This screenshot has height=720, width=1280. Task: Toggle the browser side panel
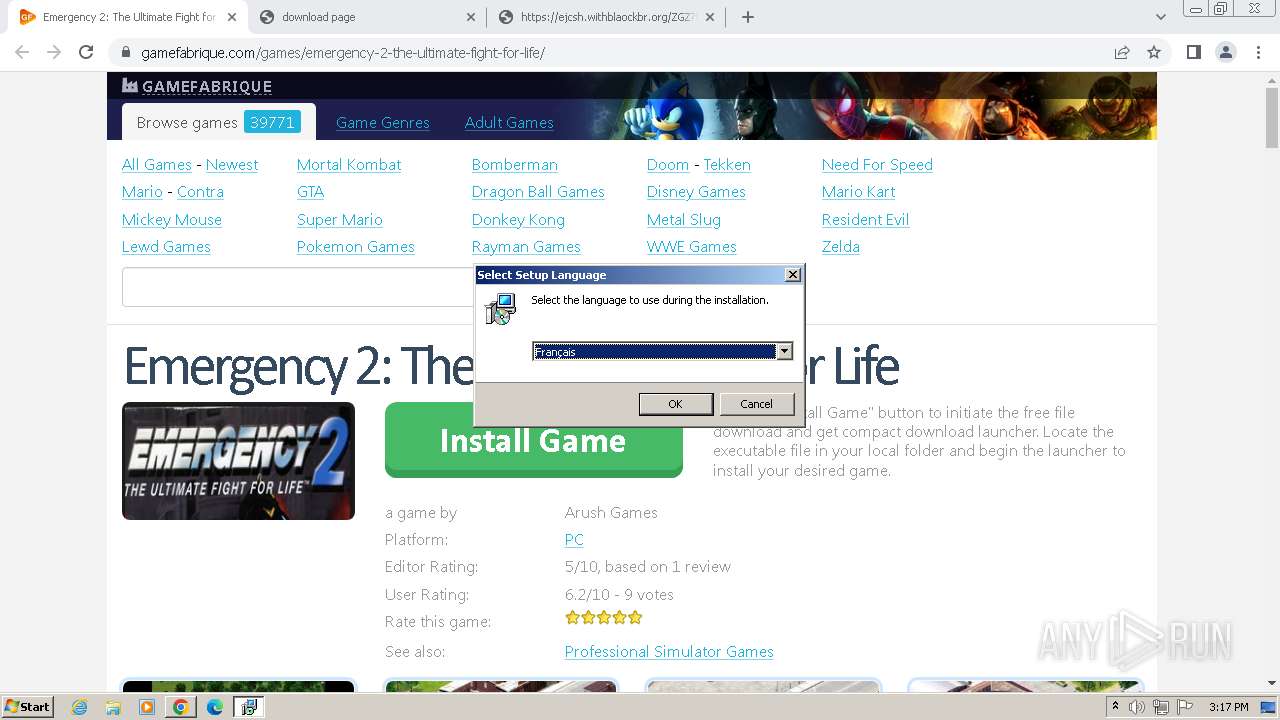tap(1193, 52)
